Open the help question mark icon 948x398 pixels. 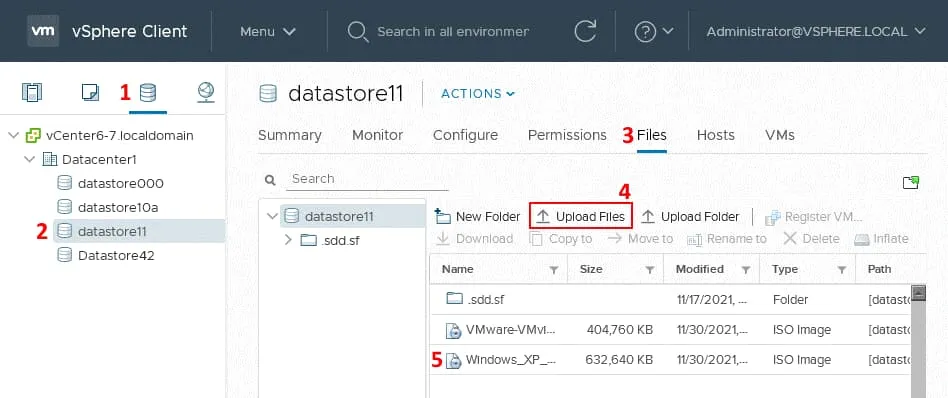point(645,31)
